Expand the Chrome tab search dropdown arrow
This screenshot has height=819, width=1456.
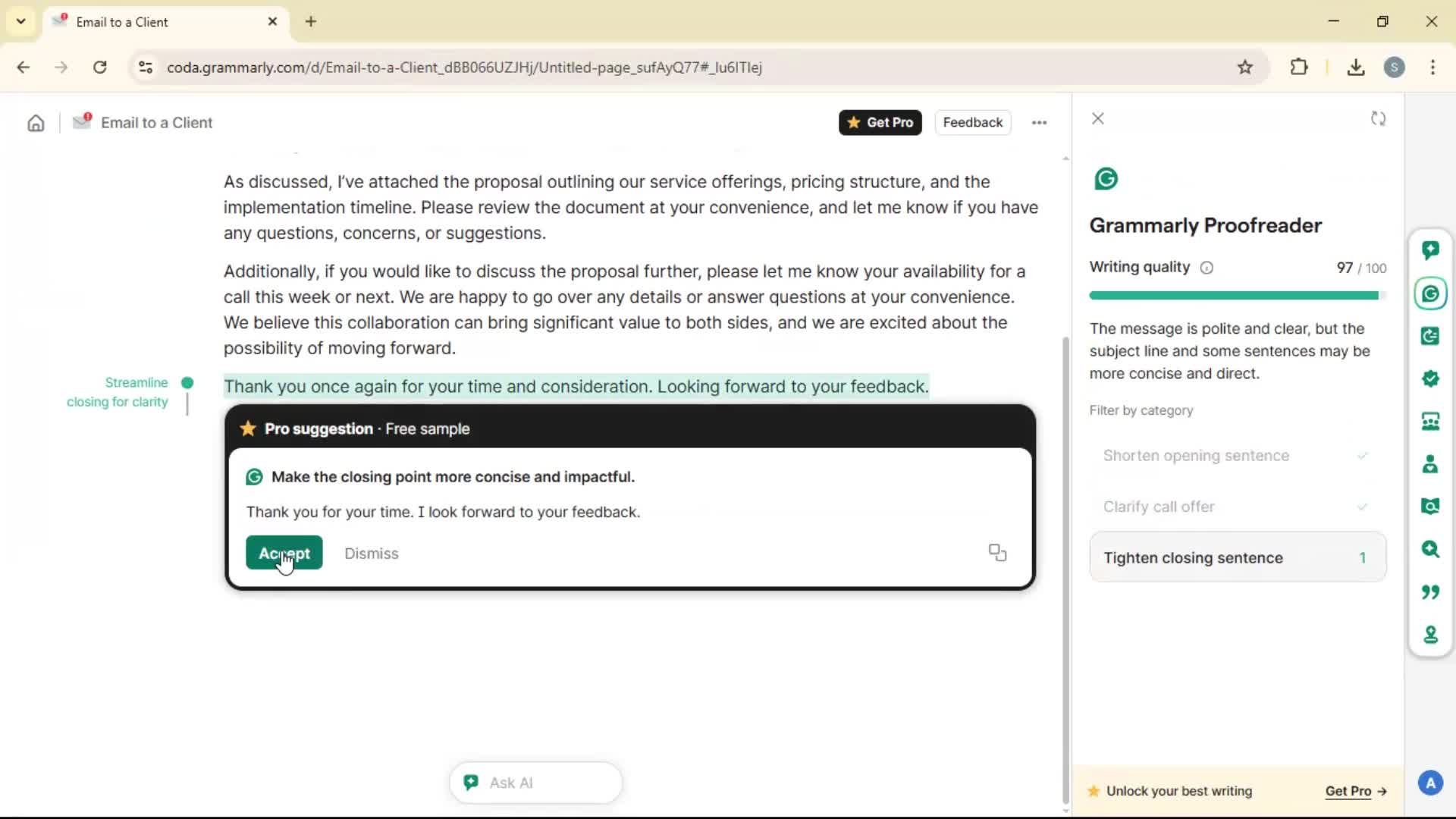20,21
